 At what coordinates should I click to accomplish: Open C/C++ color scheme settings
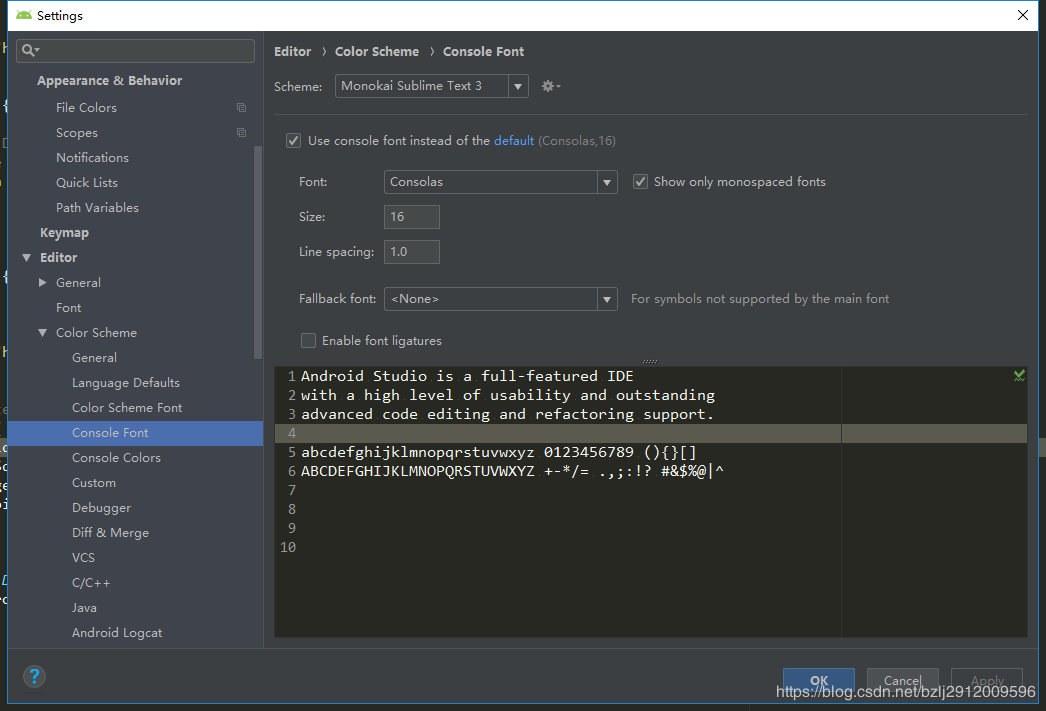click(x=91, y=583)
